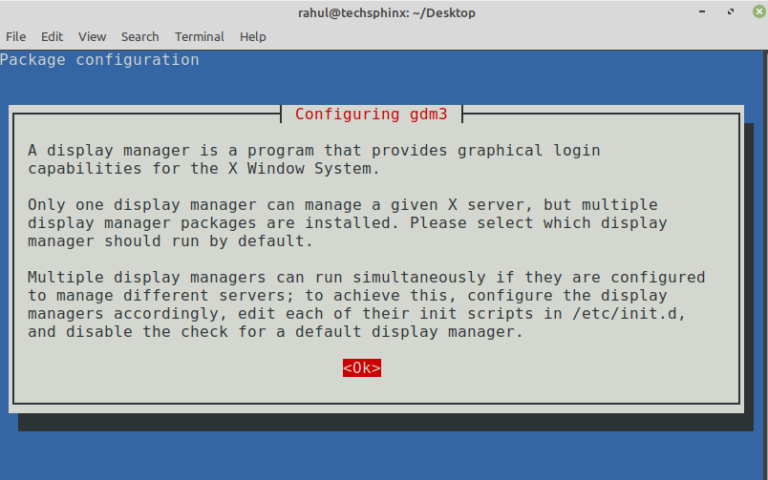Click the Configuring gdm3 dialog title
The image size is (768, 480).
373,114
